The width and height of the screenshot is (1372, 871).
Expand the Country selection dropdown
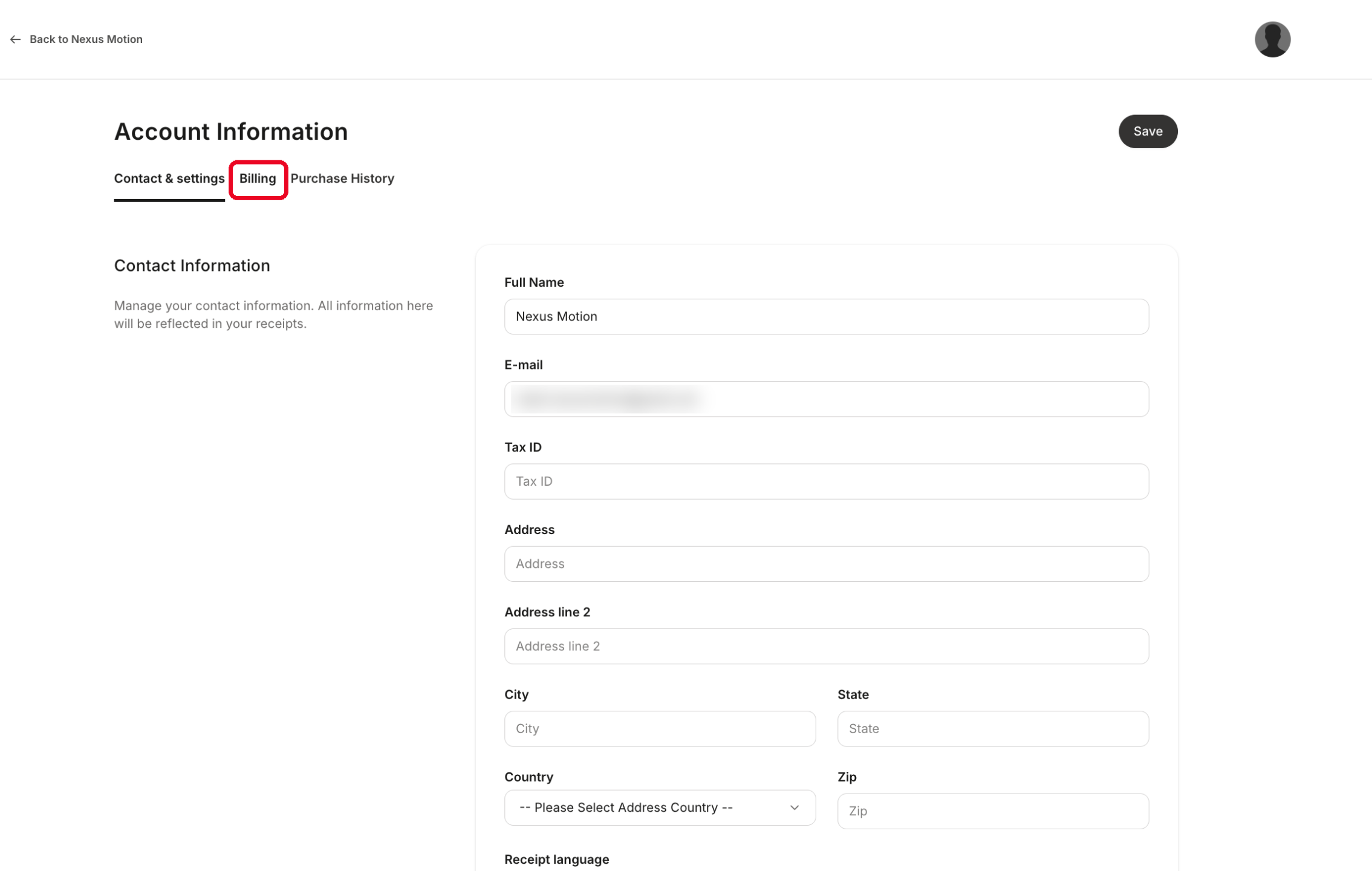point(660,807)
